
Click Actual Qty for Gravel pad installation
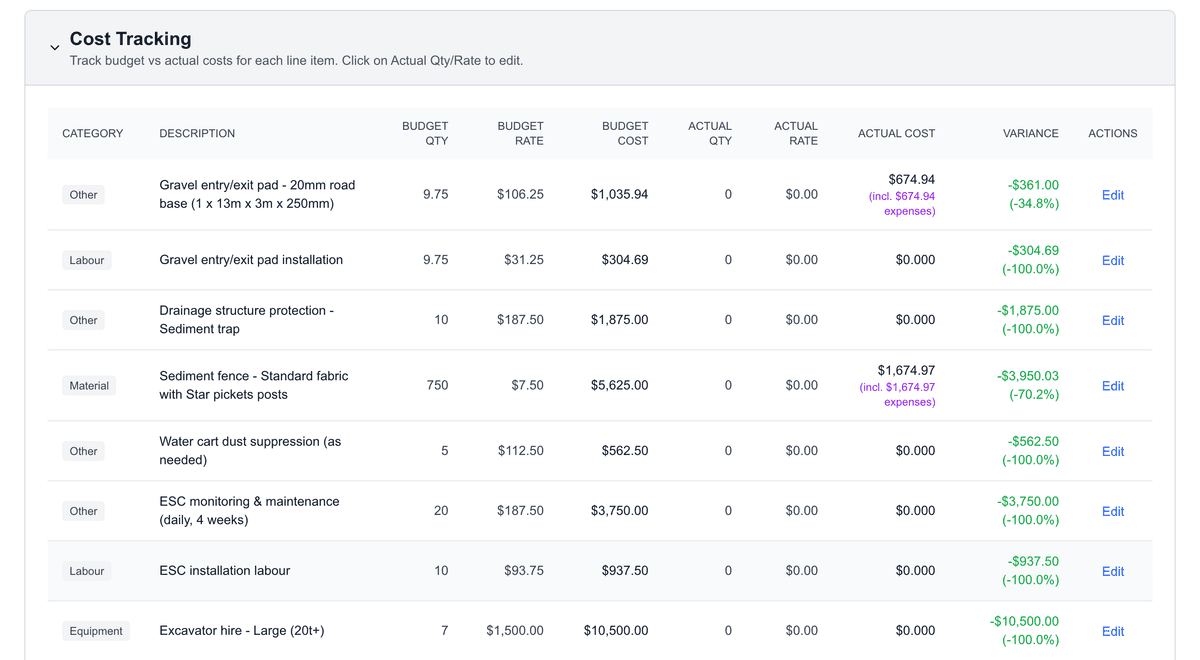(x=728, y=260)
